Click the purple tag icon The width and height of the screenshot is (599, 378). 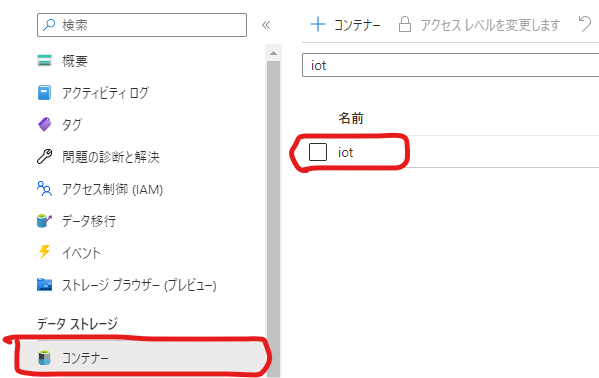(x=44, y=124)
